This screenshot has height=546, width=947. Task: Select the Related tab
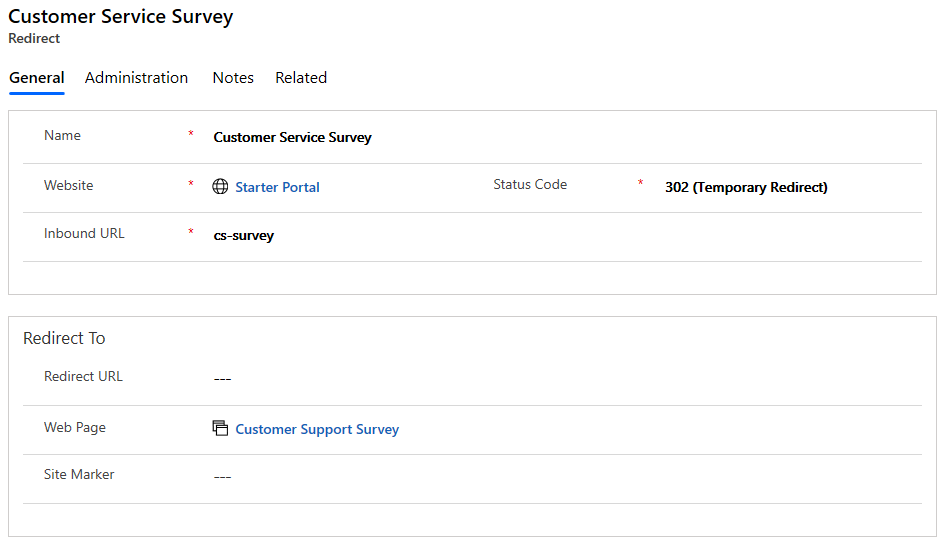301,78
